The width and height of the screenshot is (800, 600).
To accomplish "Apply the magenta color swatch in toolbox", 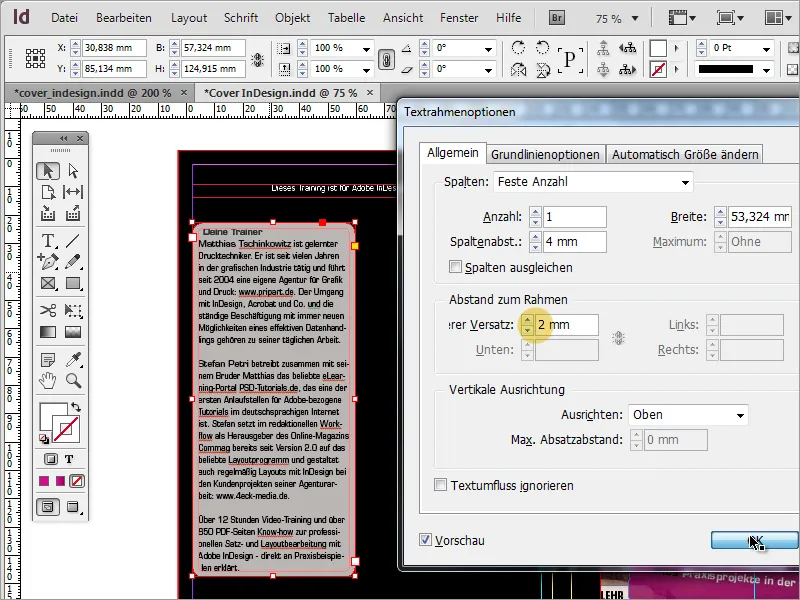I will point(44,481).
